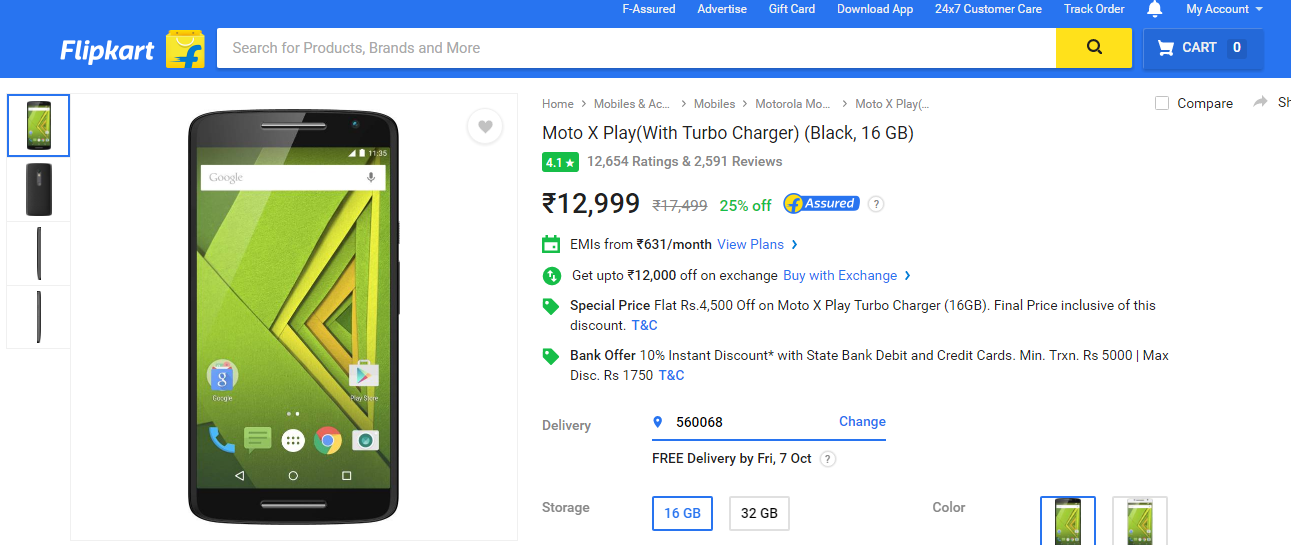Screen dimensions: 1291x547
Task: Click the main Moto X Play product image
Action: point(293,316)
